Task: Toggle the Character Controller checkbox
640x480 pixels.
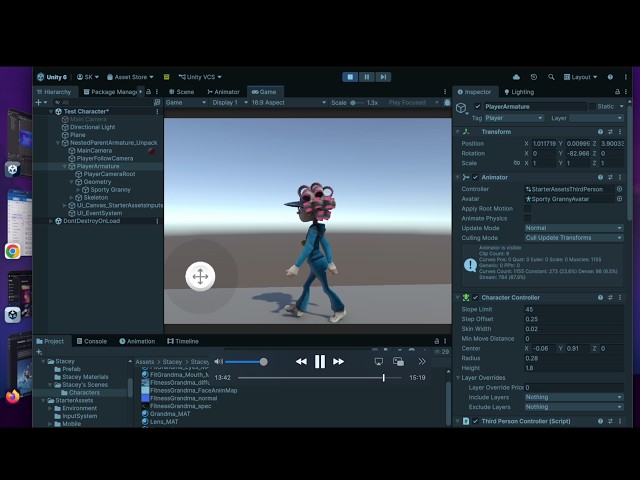Action: [x=475, y=298]
